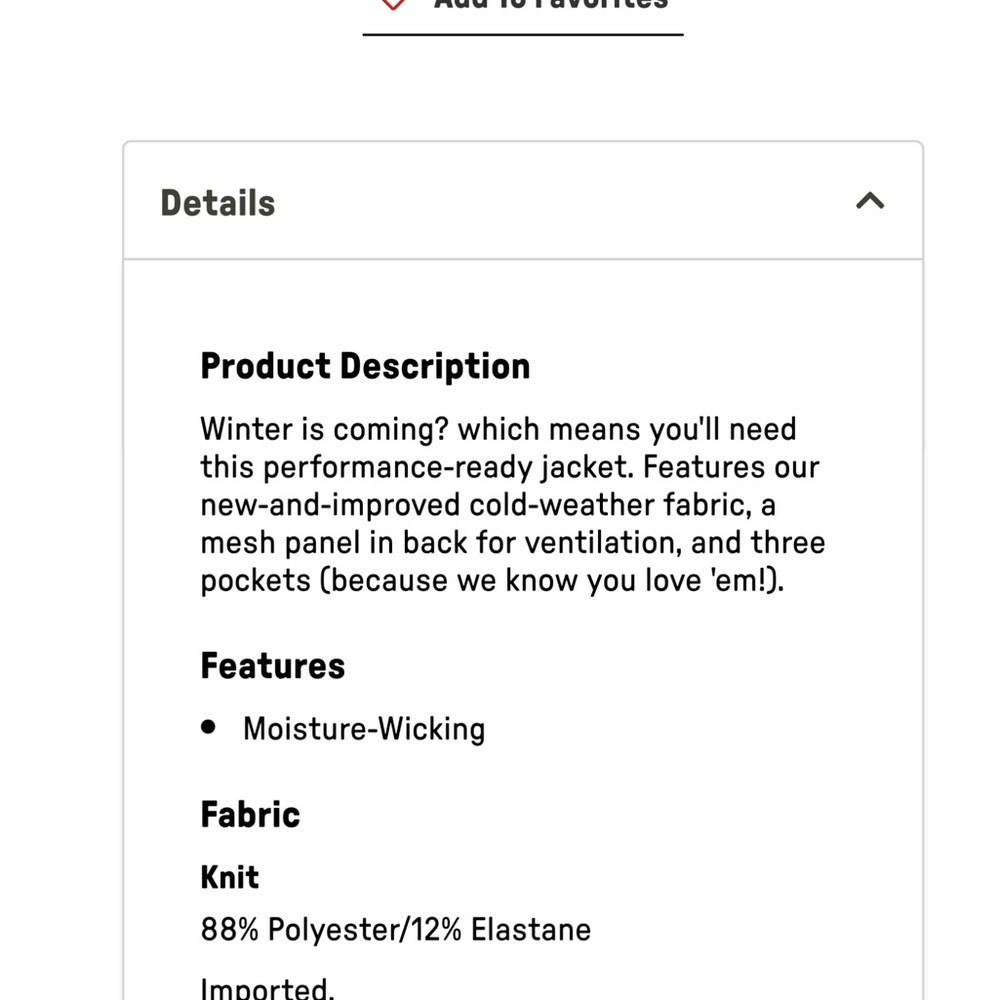Switch to the Product Description heading
Viewport: 1000px width, 1000px height.
tap(366, 366)
